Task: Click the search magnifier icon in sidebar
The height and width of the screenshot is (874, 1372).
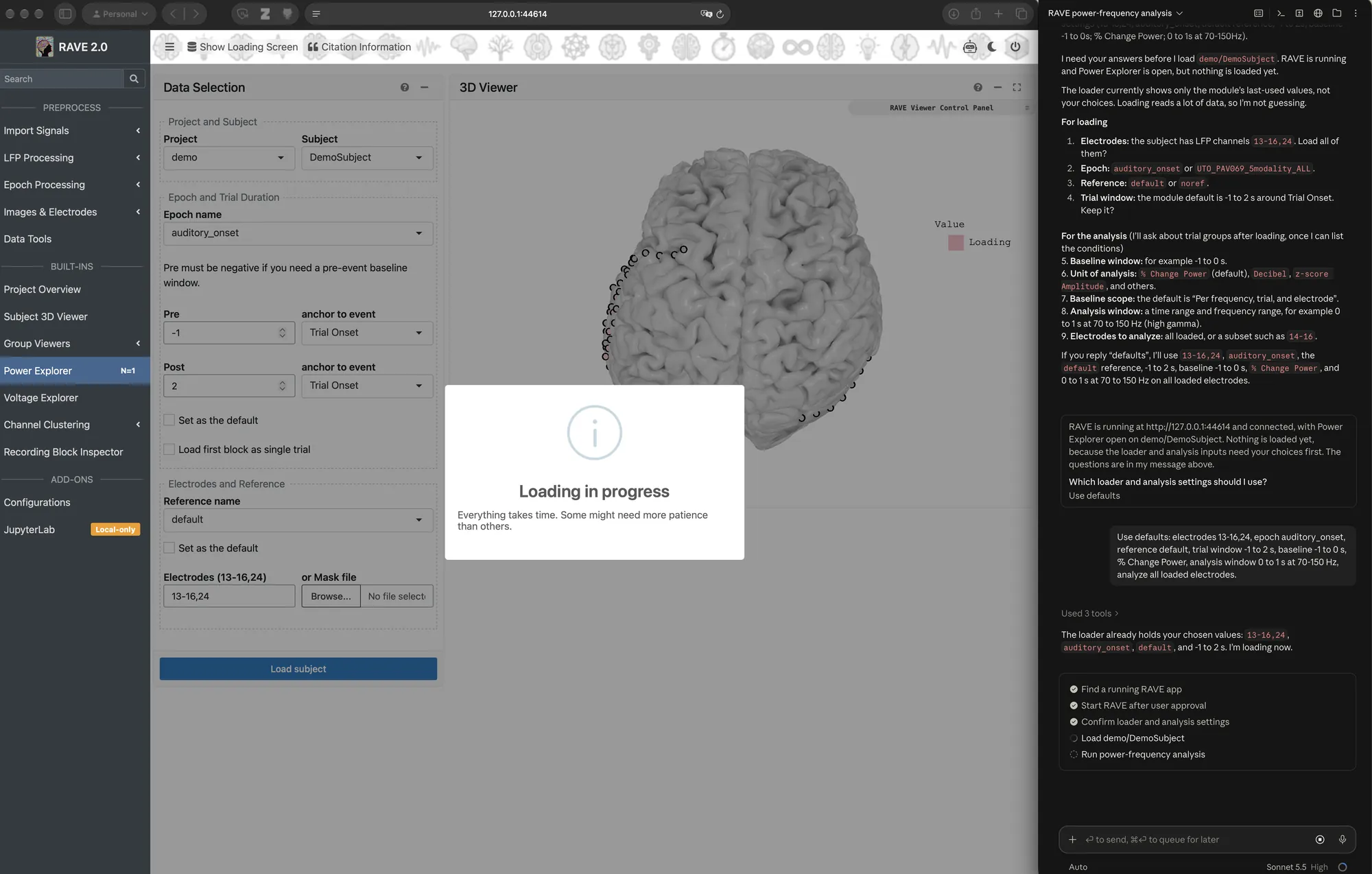Action: click(x=134, y=79)
